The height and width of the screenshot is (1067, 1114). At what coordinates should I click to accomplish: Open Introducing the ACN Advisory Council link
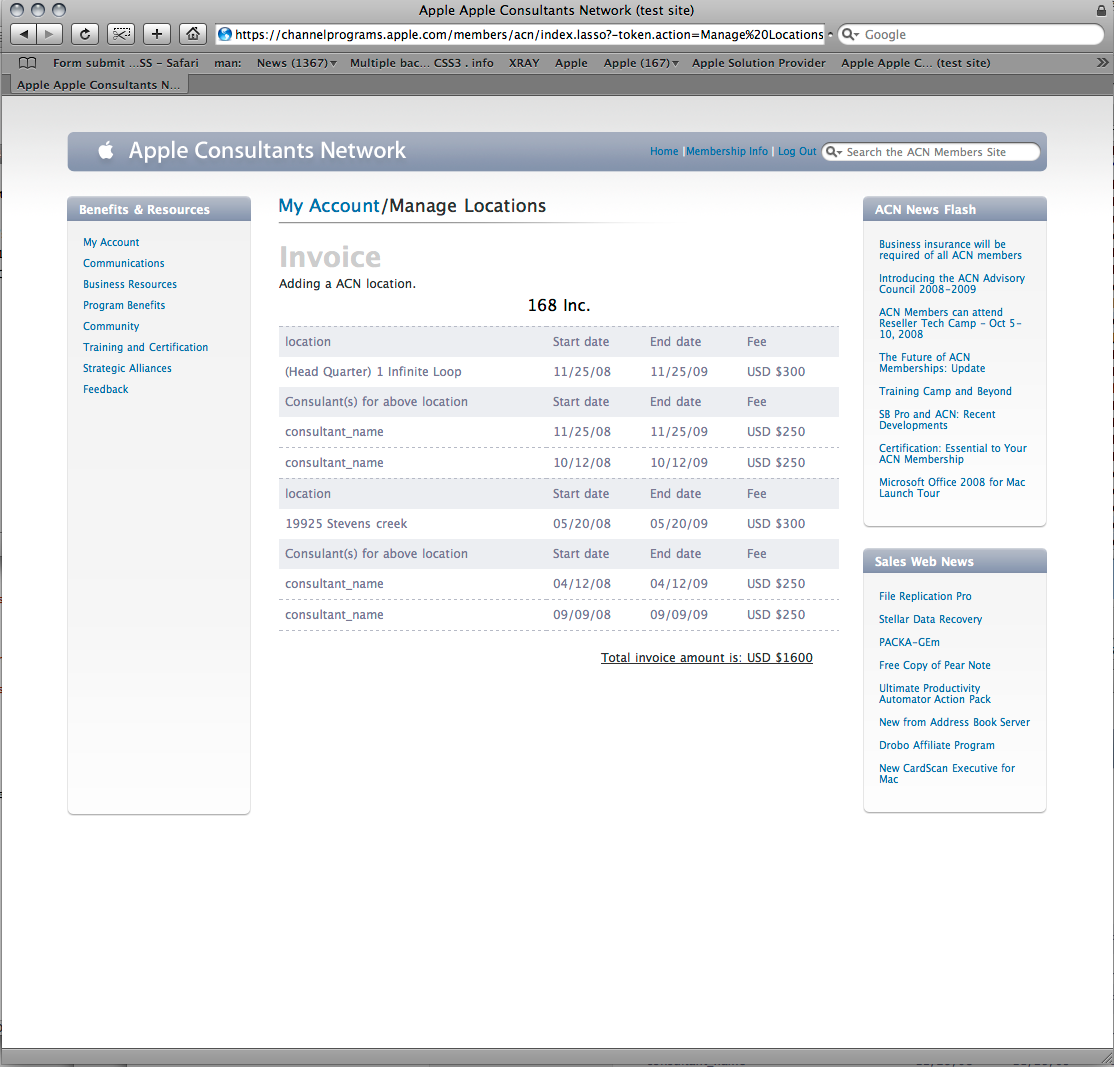pos(952,283)
